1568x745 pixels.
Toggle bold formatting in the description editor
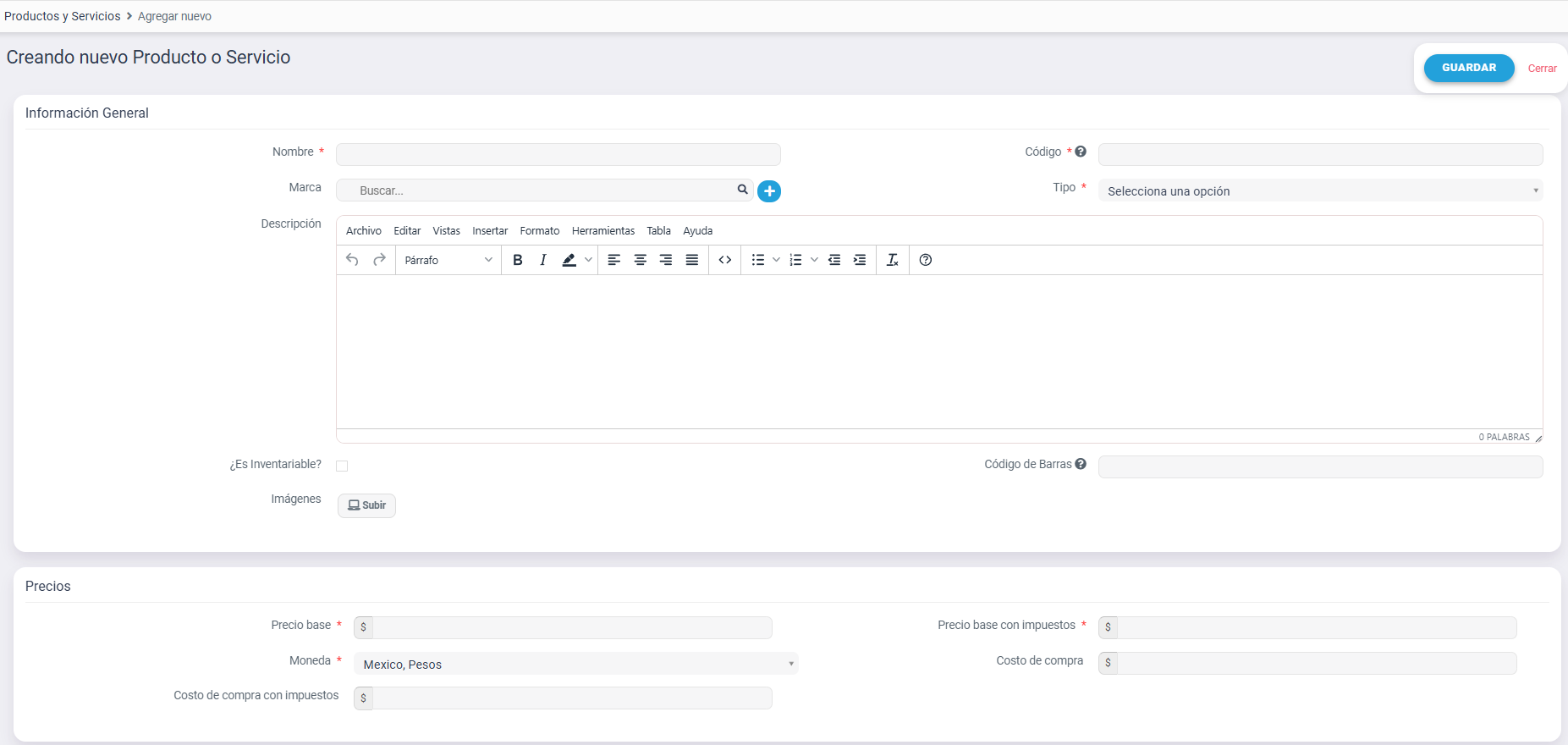[518, 260]
